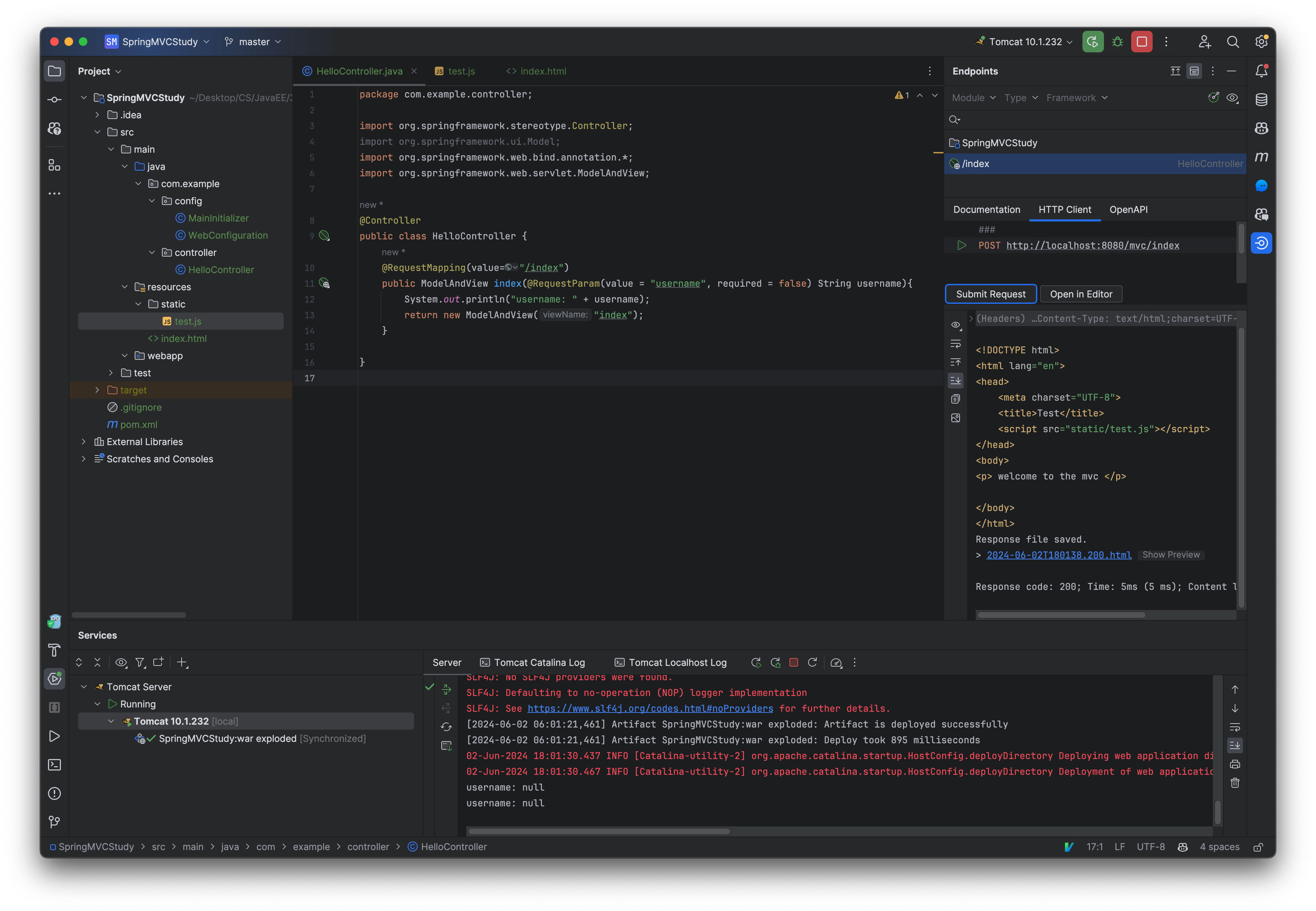
Task: Click the add service plus icon
Action: pos(182,662)
